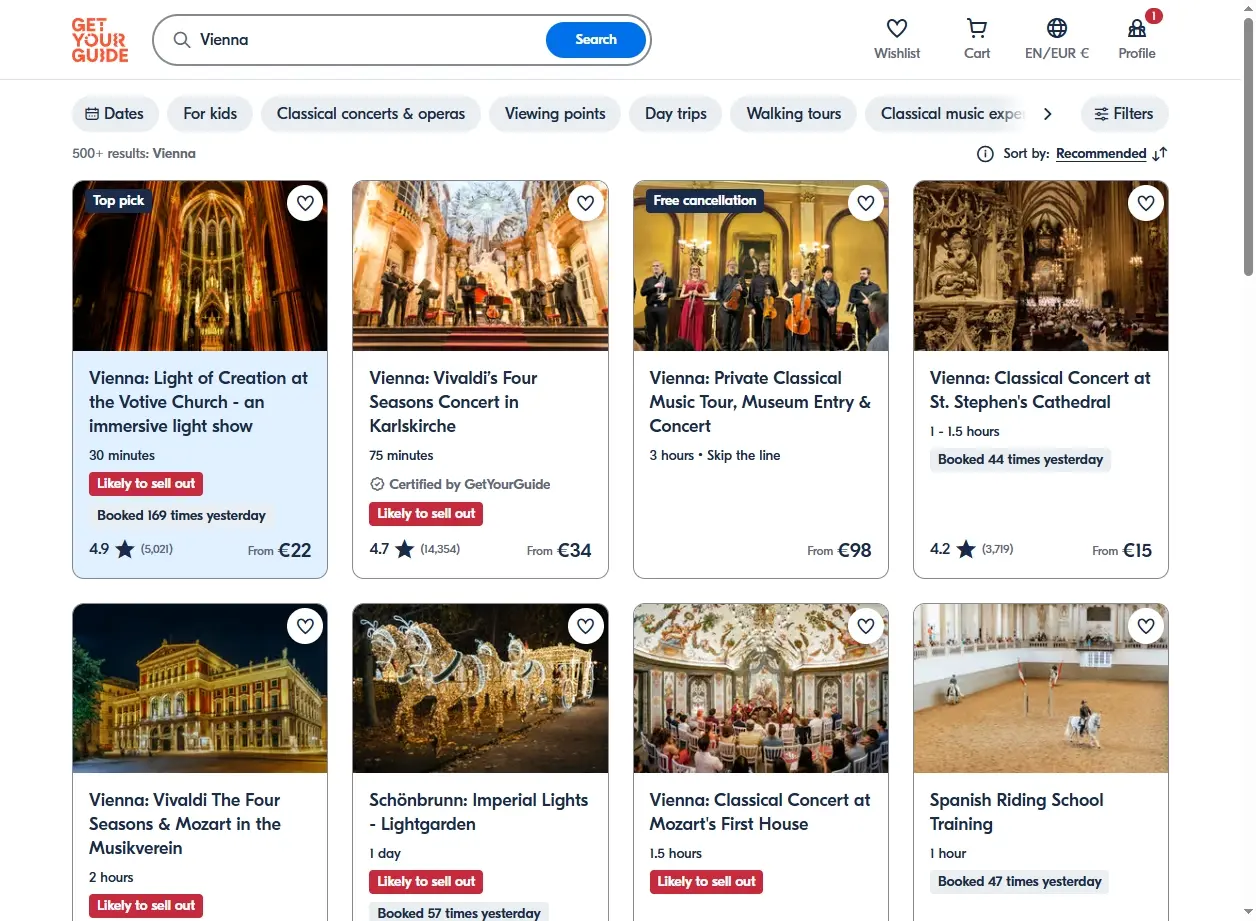Wishlist the Vivaldi's Four Seasons Karlskirche card
This screenshot has width=1256, height=921.
pyautogui.click(x=586, y=203)
